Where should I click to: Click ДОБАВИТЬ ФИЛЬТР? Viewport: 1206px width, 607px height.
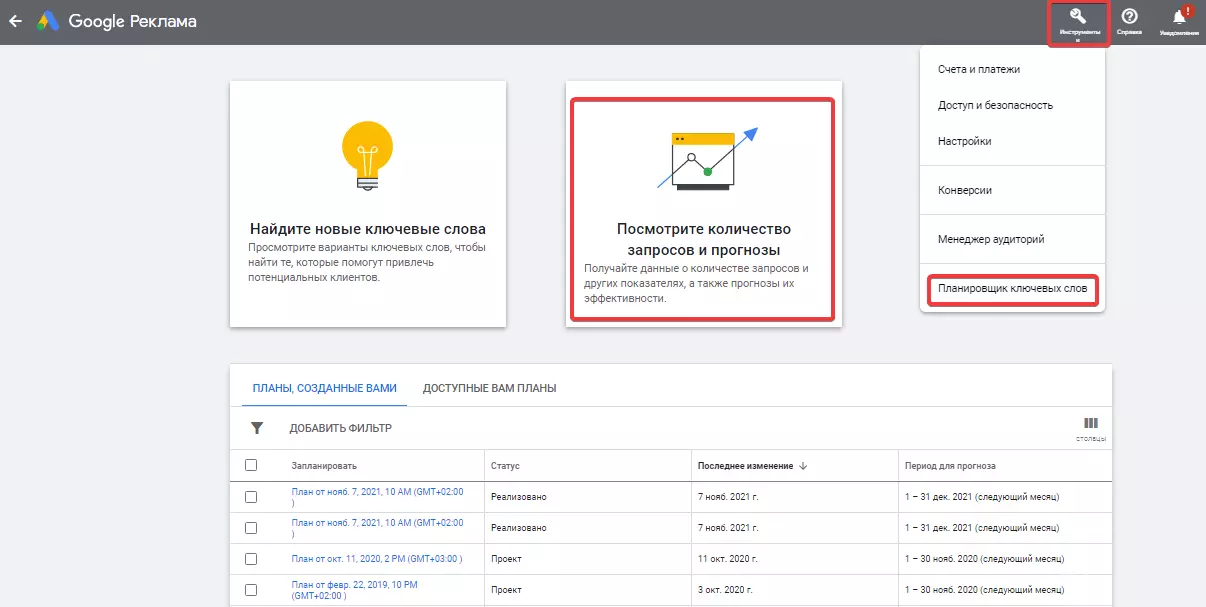[x=340, y=428]
